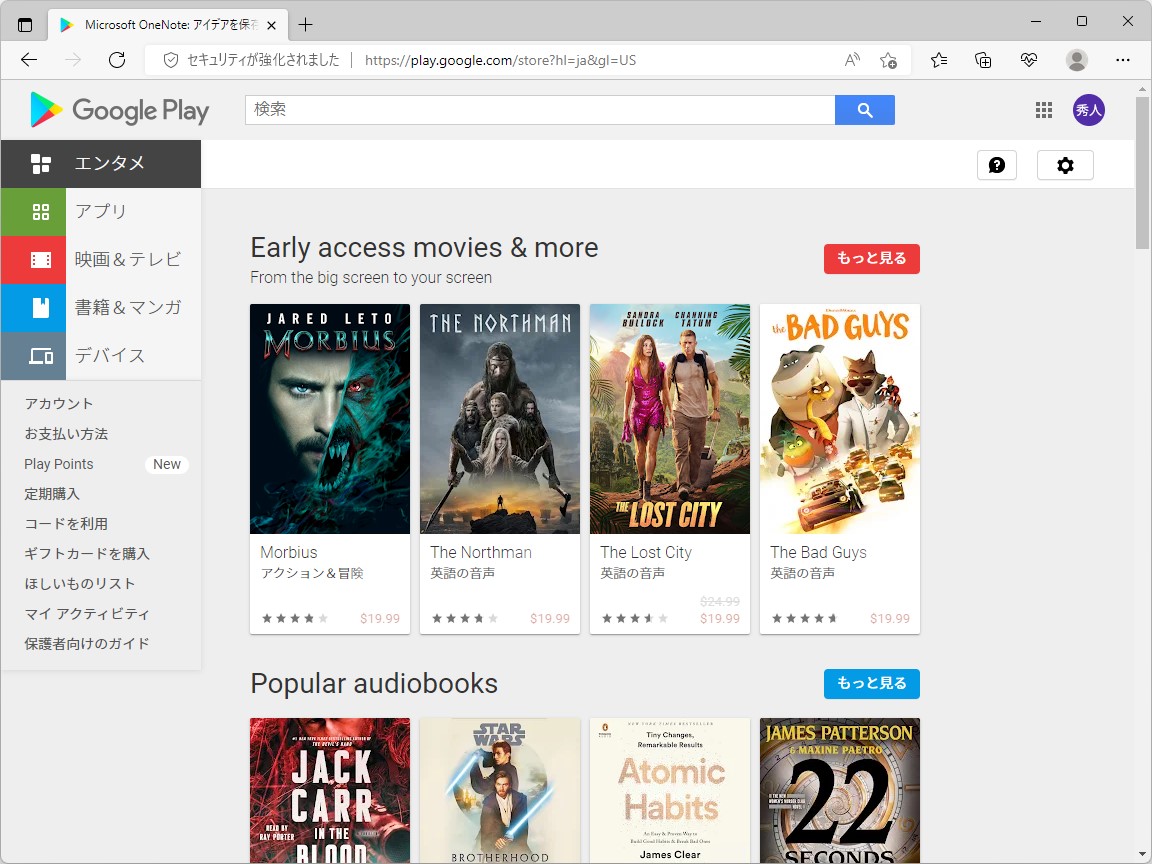Open the Jack Carr audiobook cover

(x=330, y=791)
